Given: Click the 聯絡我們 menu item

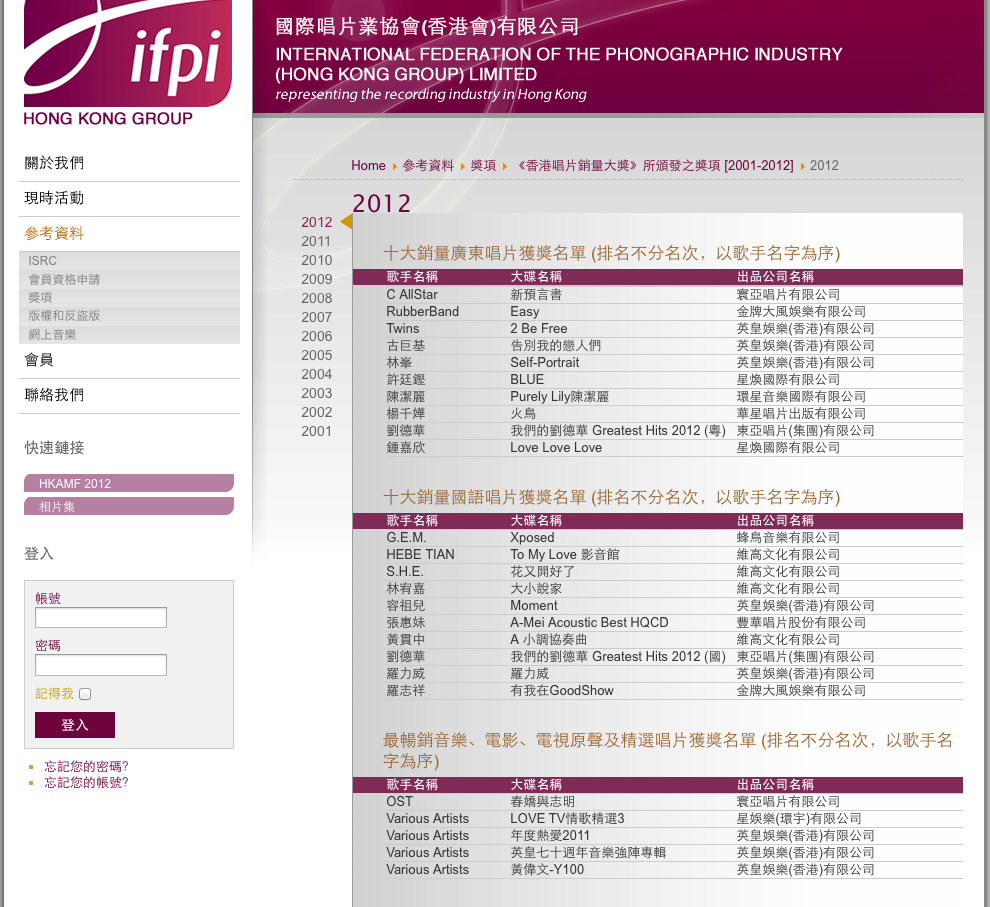Looking at the screenshot, I should pos(54,395).
